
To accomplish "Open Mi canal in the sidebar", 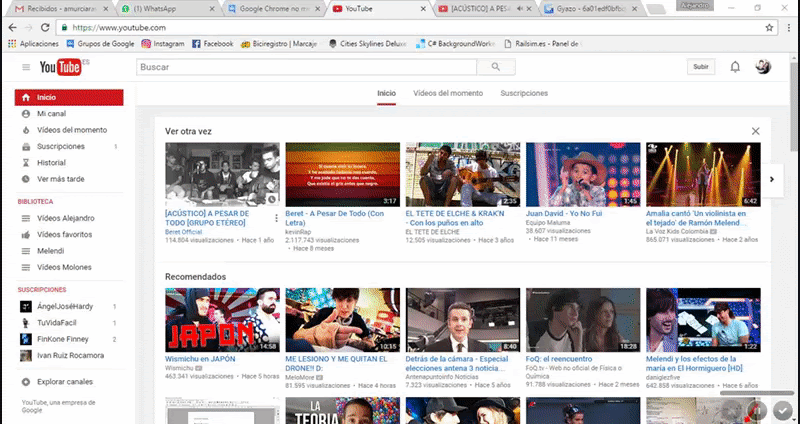I will pyautogui.click(x=69, y=114).
